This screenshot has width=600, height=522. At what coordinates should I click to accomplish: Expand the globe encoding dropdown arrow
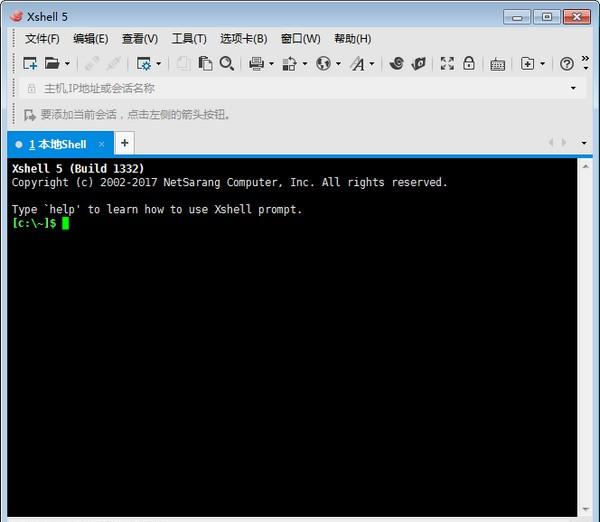(x=338, y=64)
